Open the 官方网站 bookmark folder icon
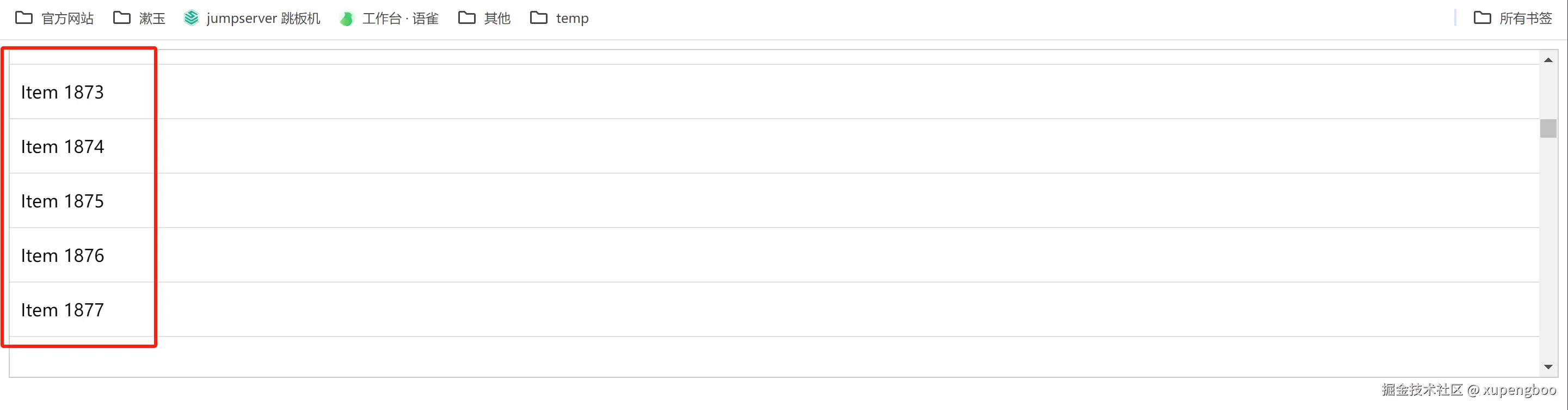Viewport: 1568px width, 410px height. click(24, 17)
